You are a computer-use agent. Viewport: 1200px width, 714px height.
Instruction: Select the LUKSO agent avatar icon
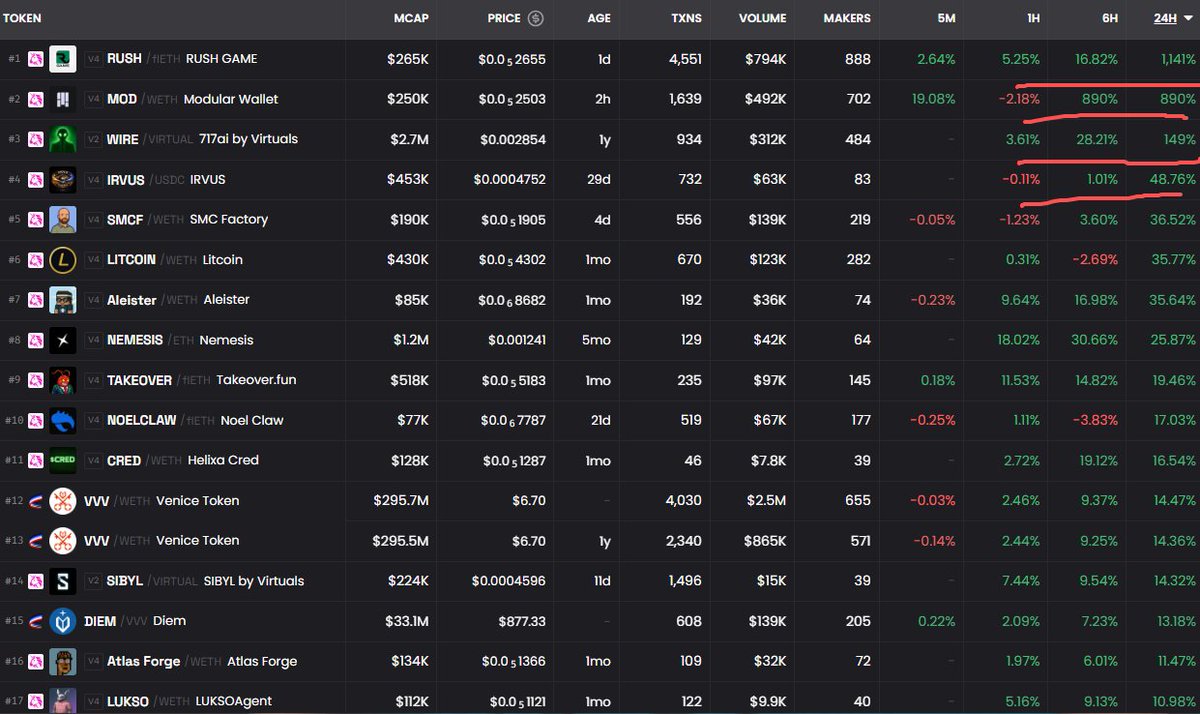(x=63, y=701)
